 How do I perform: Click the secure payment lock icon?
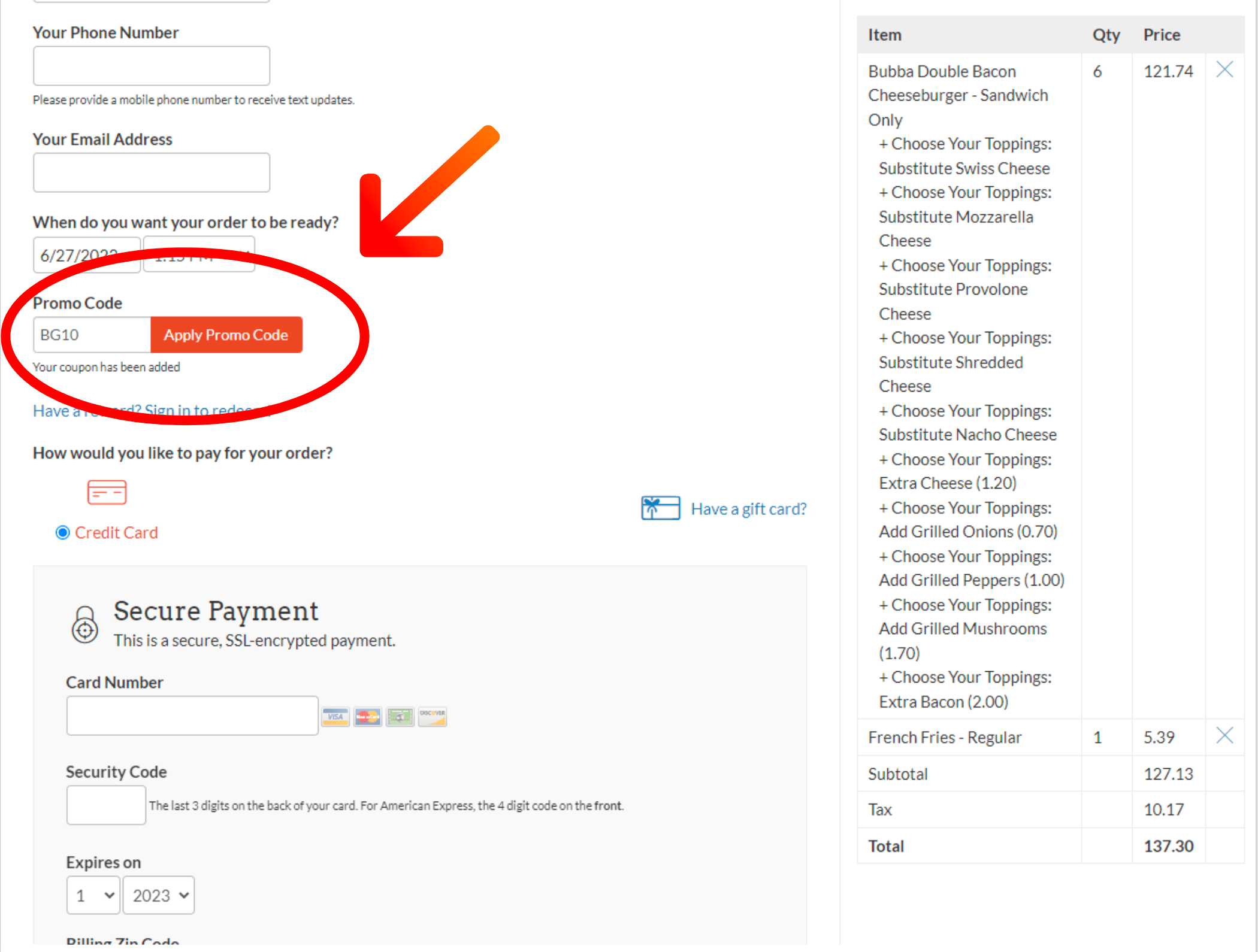tap(84, 624)
